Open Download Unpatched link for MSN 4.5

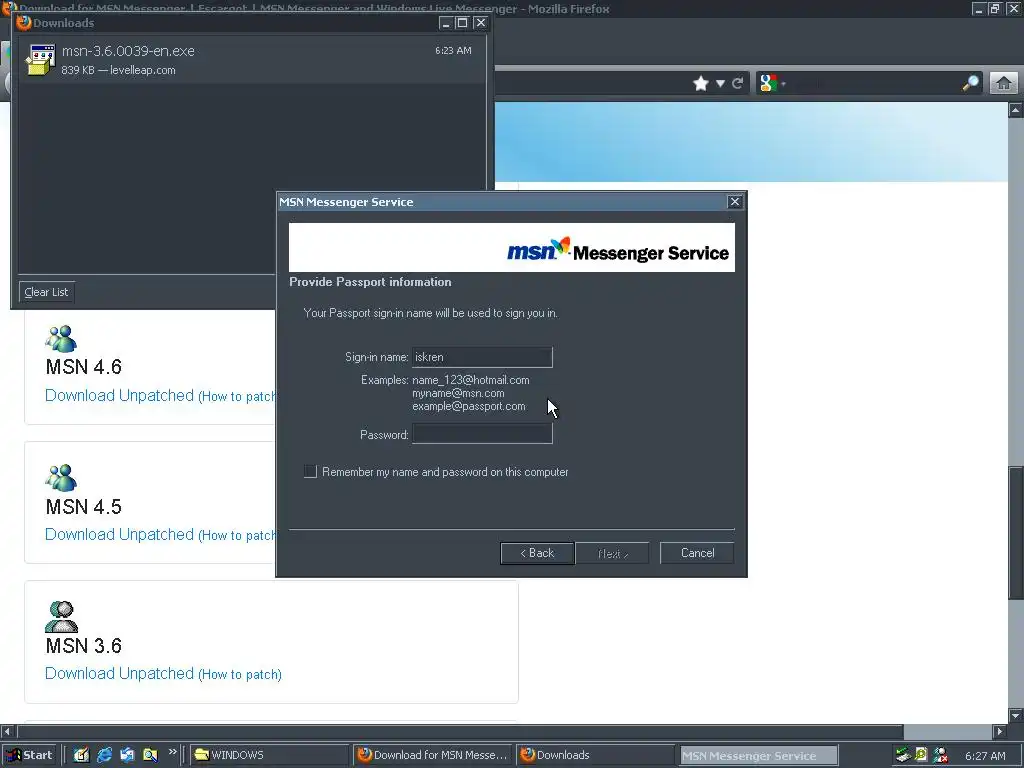pyautogui.click(x=120, y=535)
